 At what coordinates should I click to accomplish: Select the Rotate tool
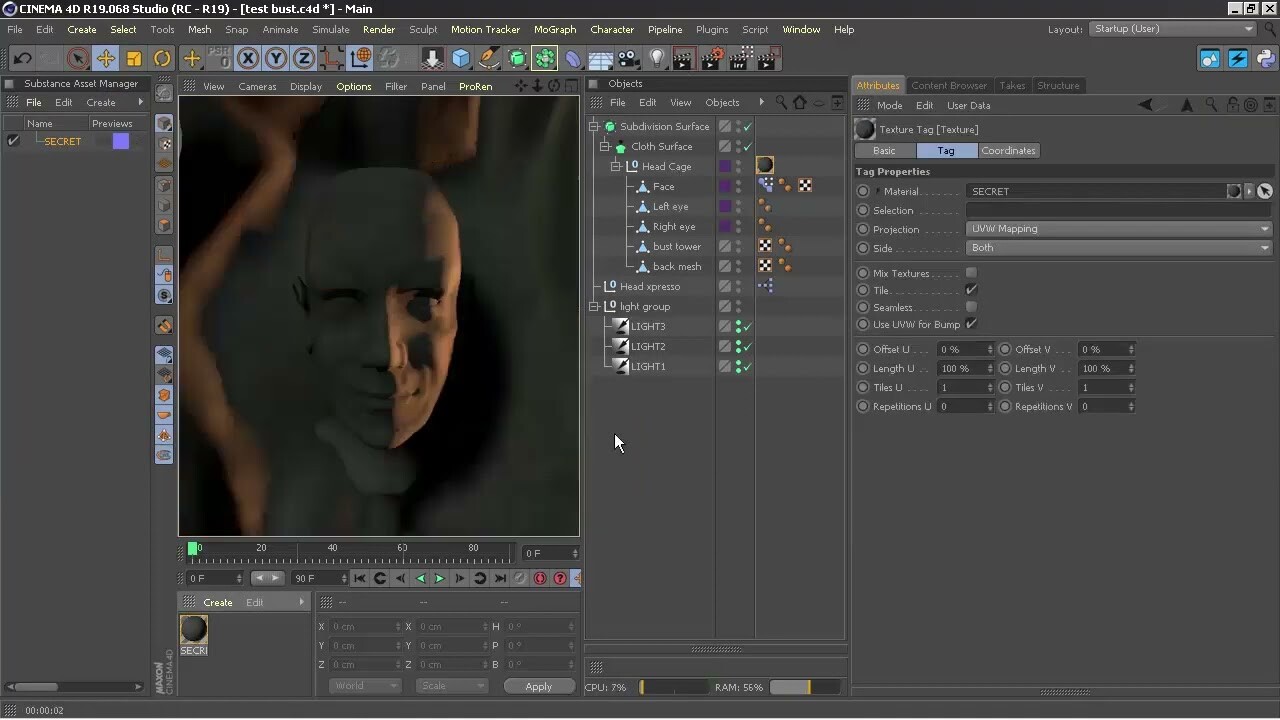coord(161,59)
